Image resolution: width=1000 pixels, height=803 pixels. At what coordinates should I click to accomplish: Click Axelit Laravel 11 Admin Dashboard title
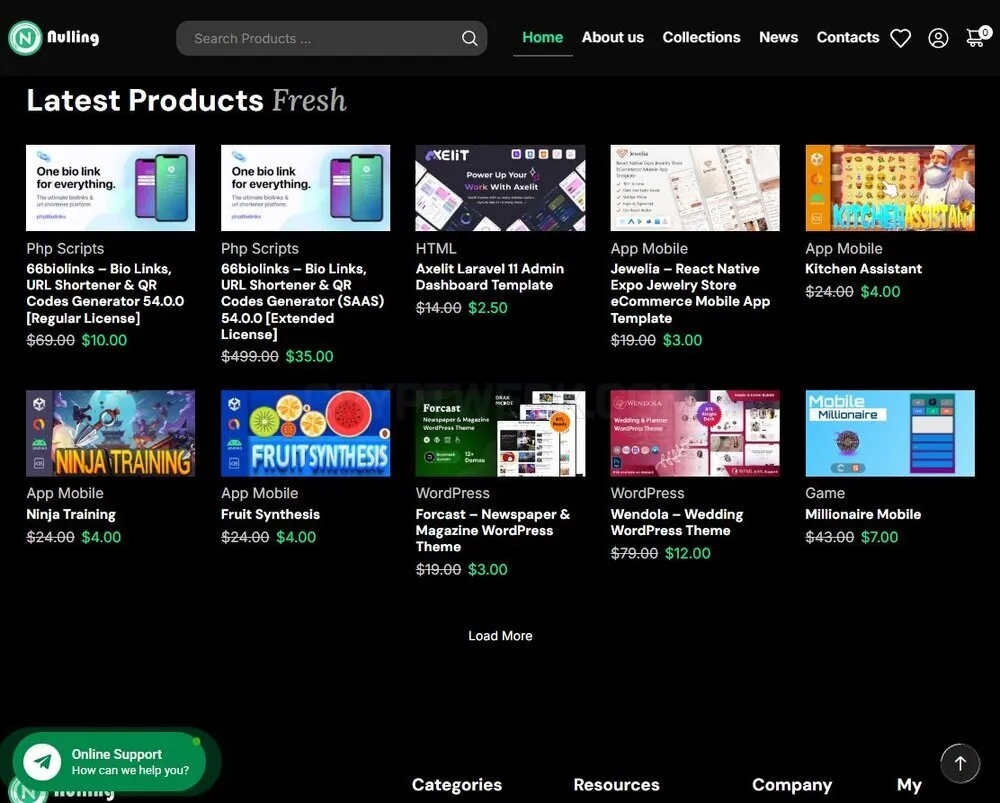[x=490, y=277]
